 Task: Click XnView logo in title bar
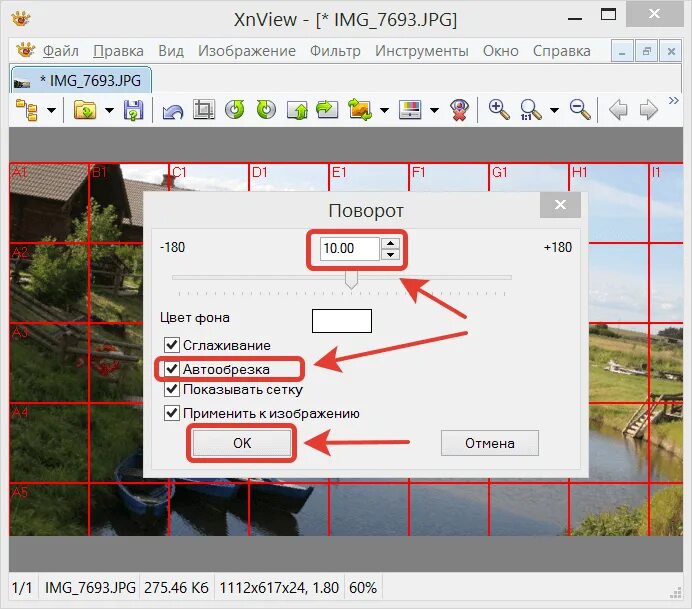coord(20,19)
